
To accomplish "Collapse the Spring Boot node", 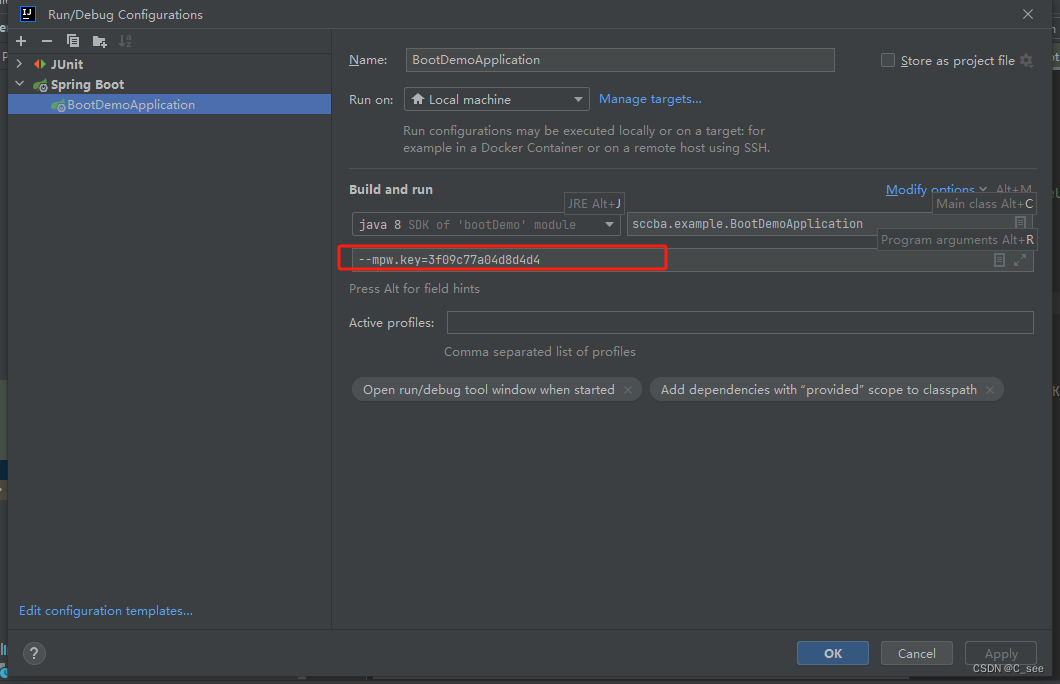I will (x=18, y=84).
